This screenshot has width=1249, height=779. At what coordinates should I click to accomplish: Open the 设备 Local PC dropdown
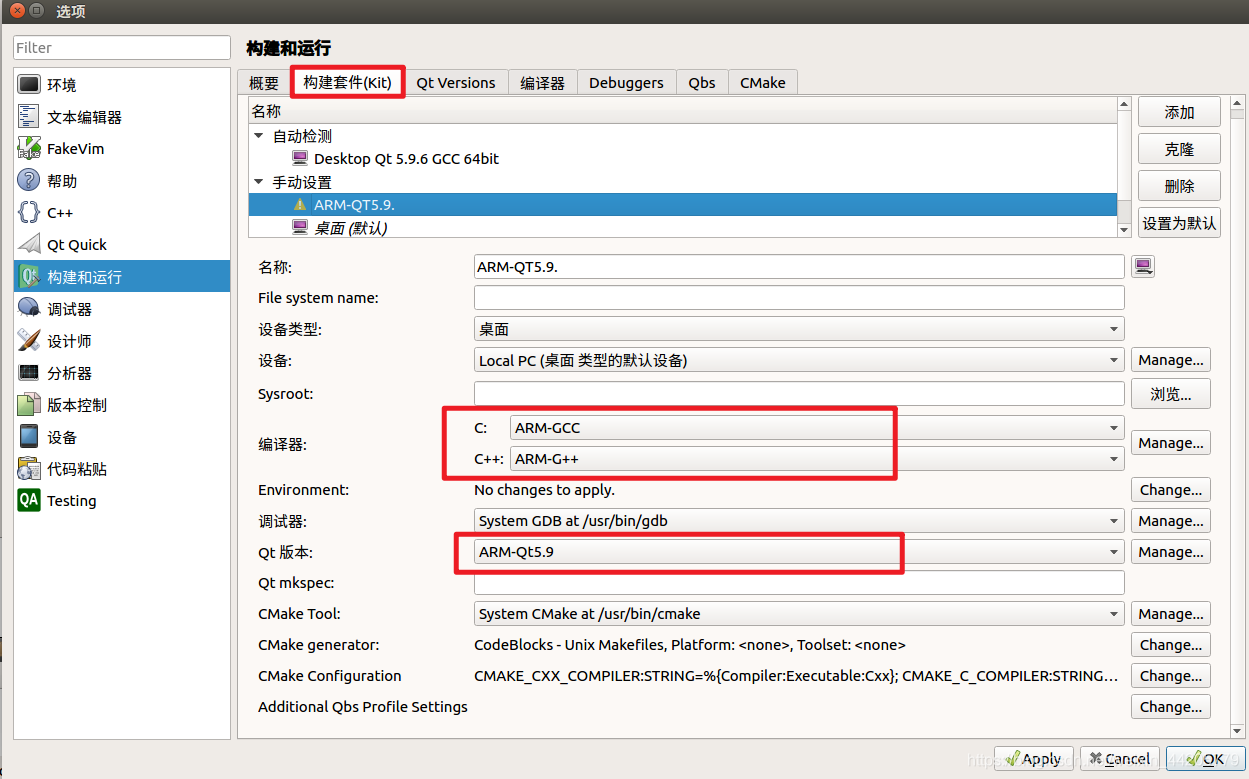coord(799,360)
